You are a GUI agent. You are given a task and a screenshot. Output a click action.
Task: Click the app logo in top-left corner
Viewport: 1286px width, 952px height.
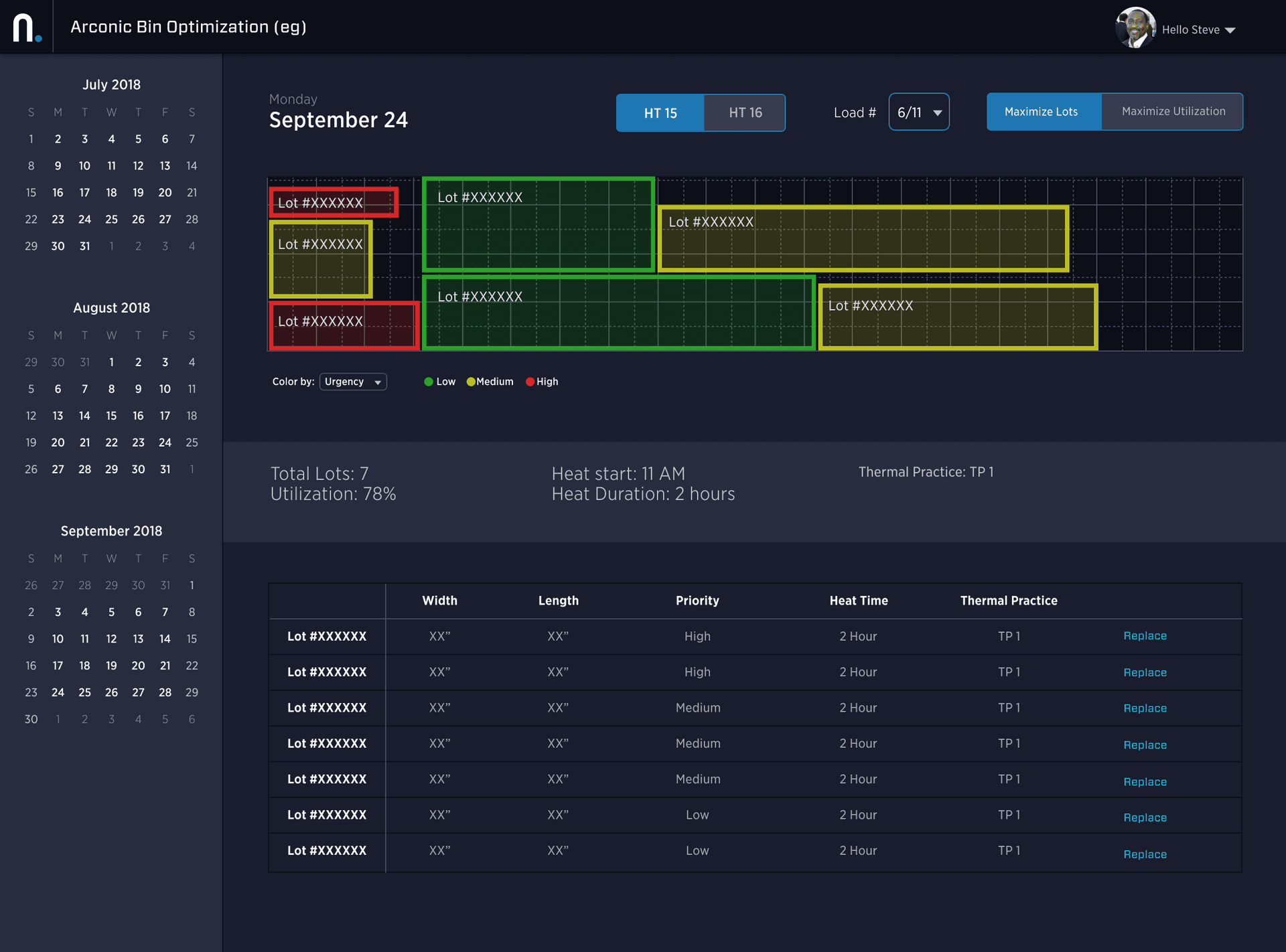pos(27,27)
